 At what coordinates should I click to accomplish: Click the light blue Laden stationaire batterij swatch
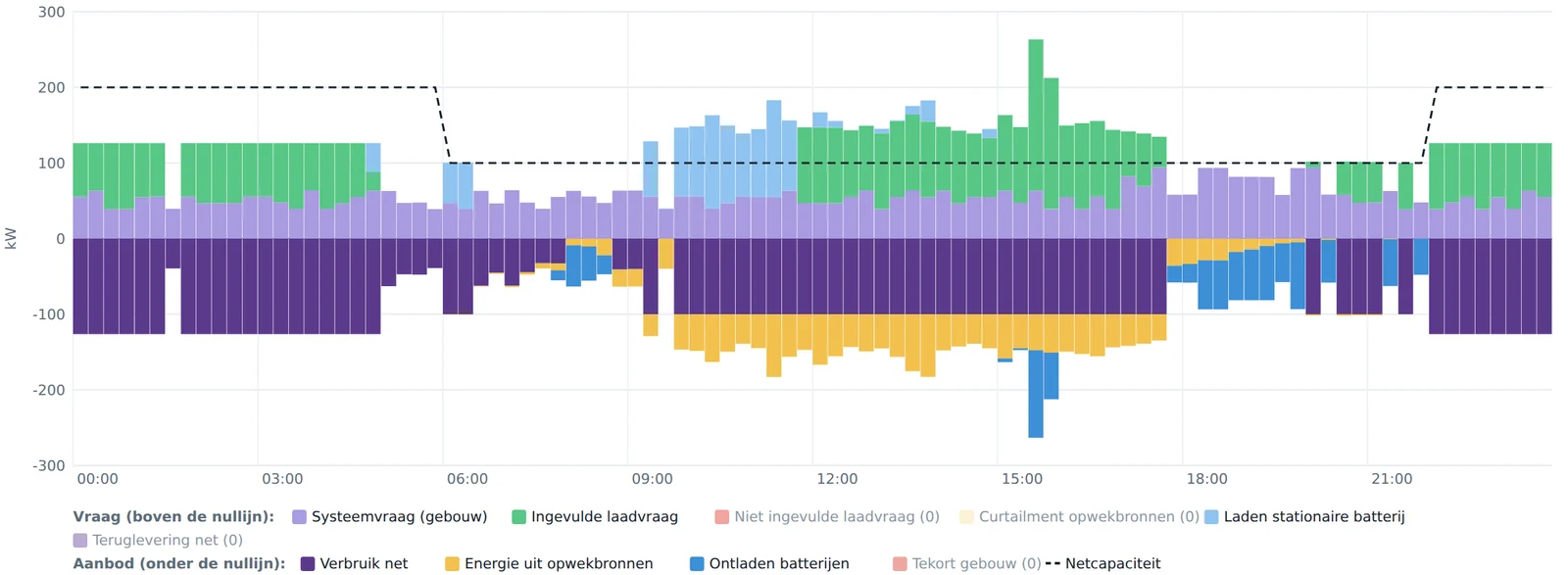(1211, 516)
